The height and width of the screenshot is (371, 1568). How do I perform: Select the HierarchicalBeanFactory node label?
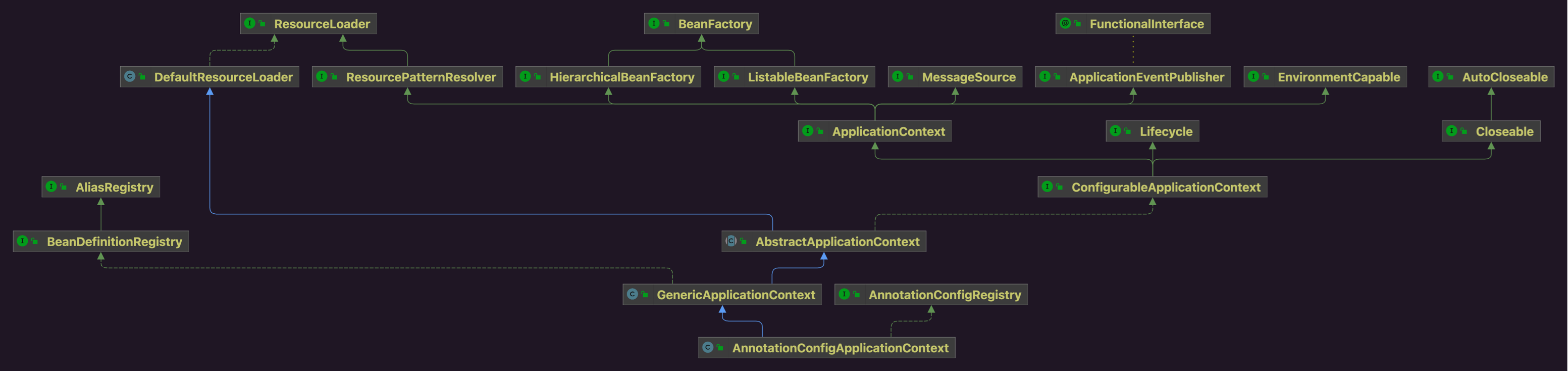click(621, 77)
